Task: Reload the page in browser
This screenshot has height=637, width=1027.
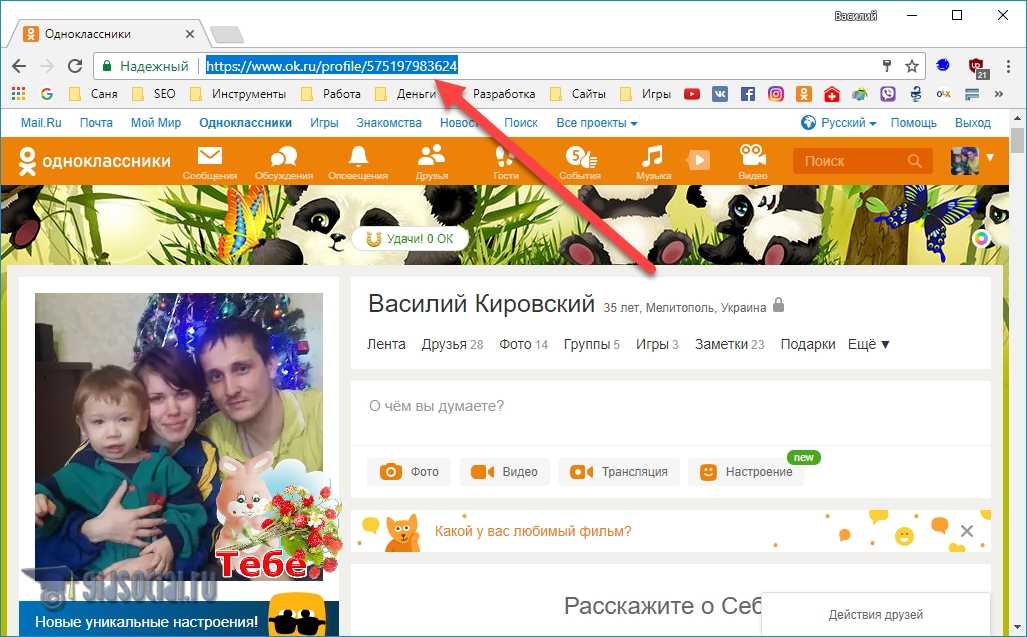Action: (75, 66)
